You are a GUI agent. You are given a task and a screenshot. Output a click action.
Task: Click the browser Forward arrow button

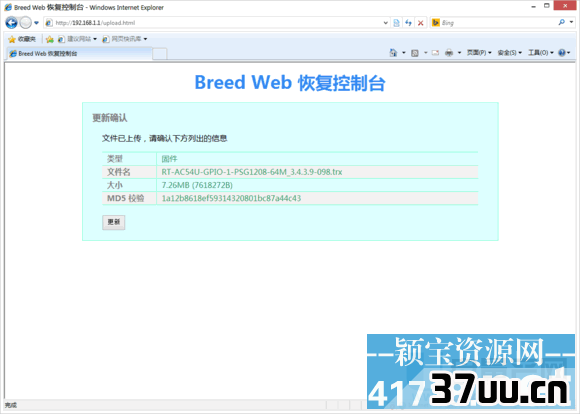(26, 23)
